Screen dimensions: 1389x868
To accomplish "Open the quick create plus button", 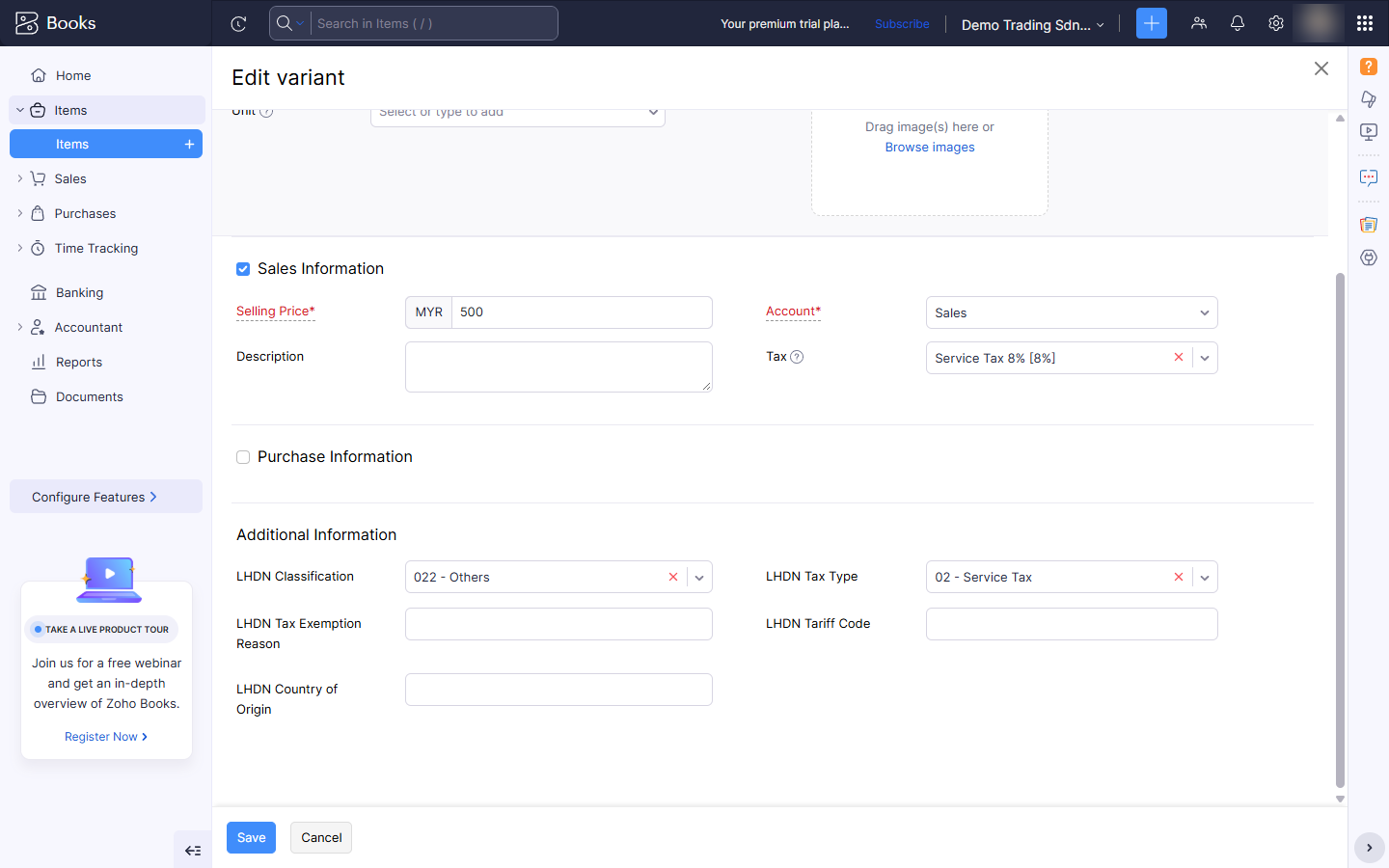I will coord(1152,23).
